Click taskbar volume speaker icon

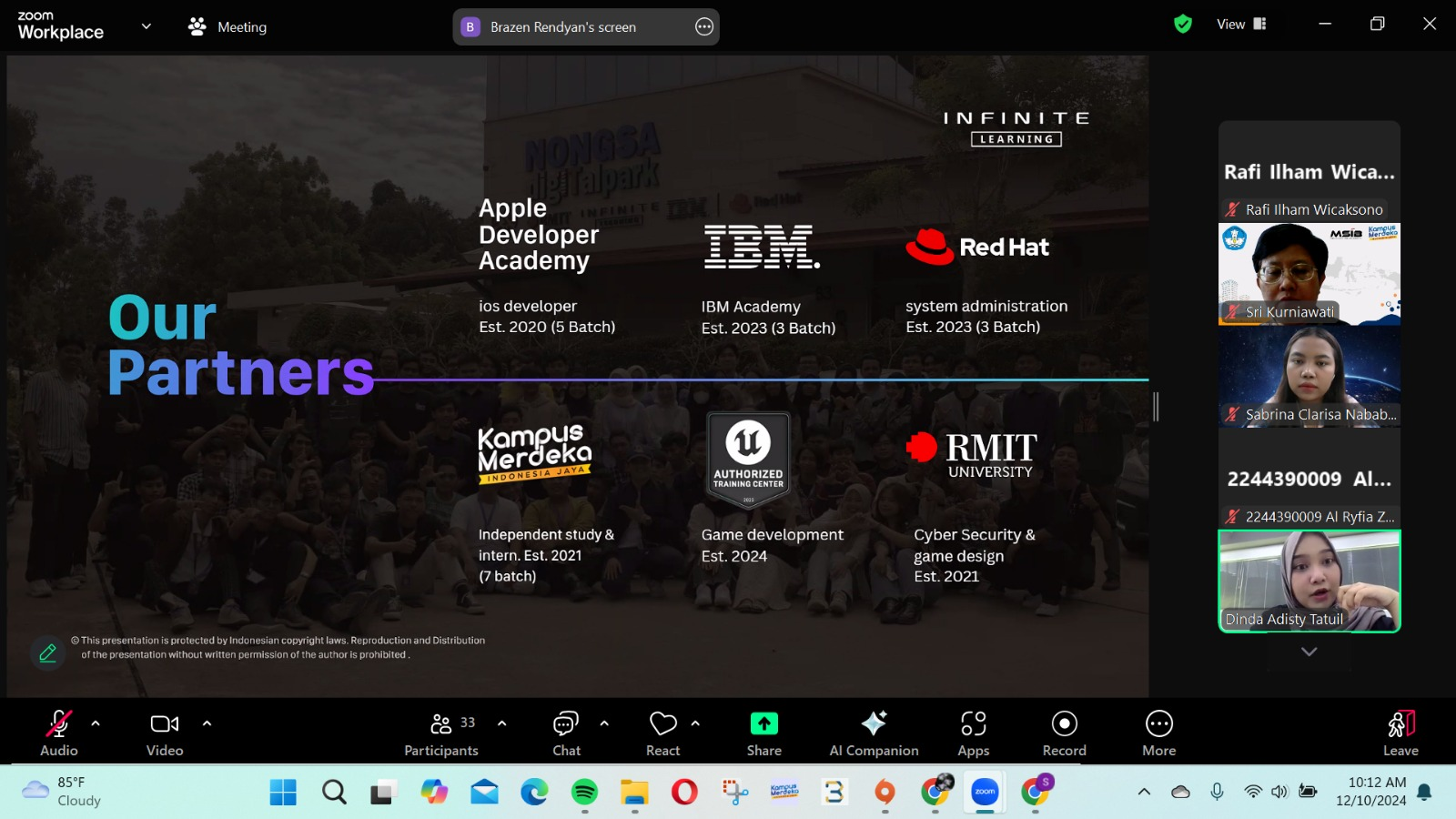(x=1279, y=792)
